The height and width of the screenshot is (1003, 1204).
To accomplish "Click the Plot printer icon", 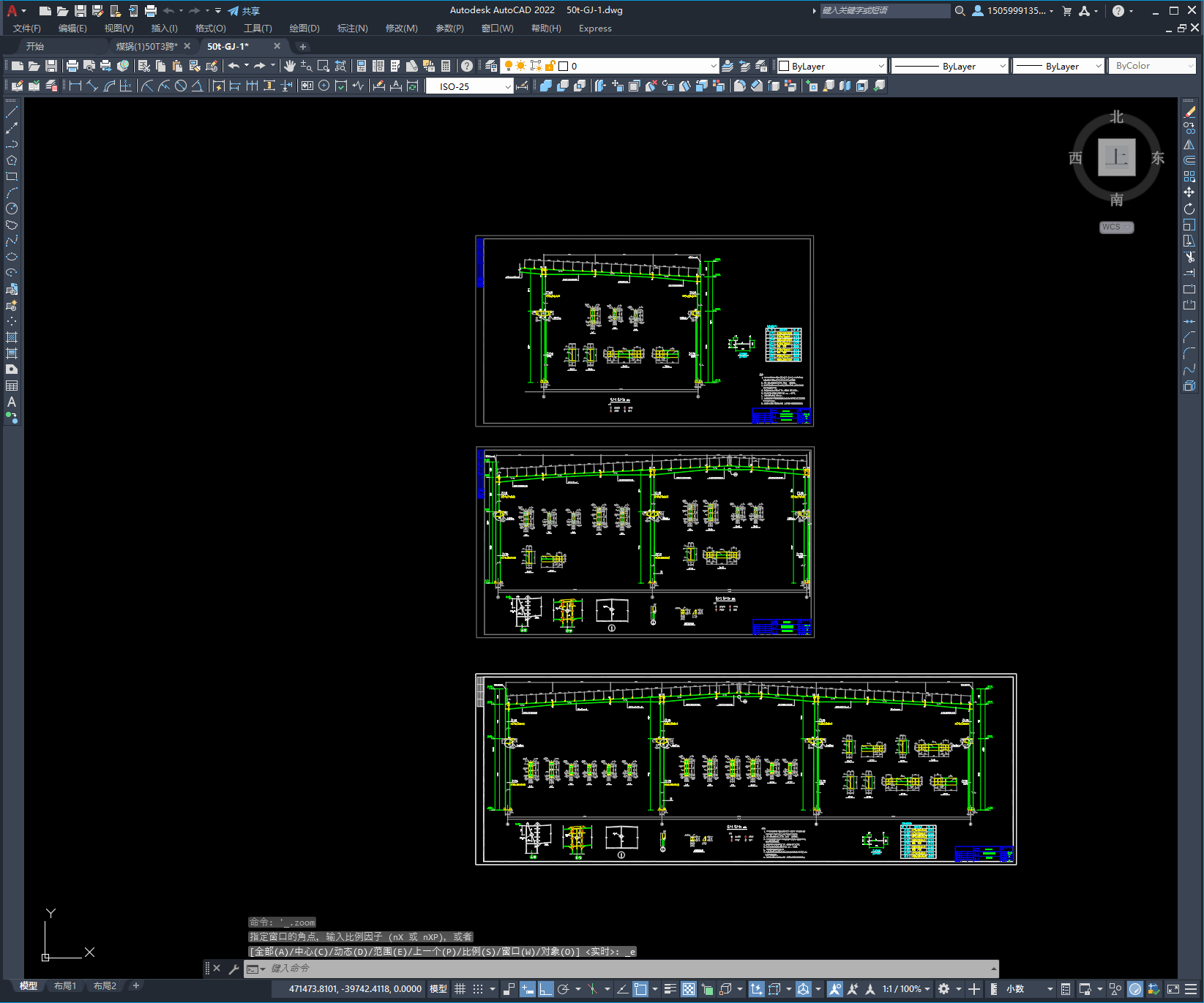I will coord(72,66).
